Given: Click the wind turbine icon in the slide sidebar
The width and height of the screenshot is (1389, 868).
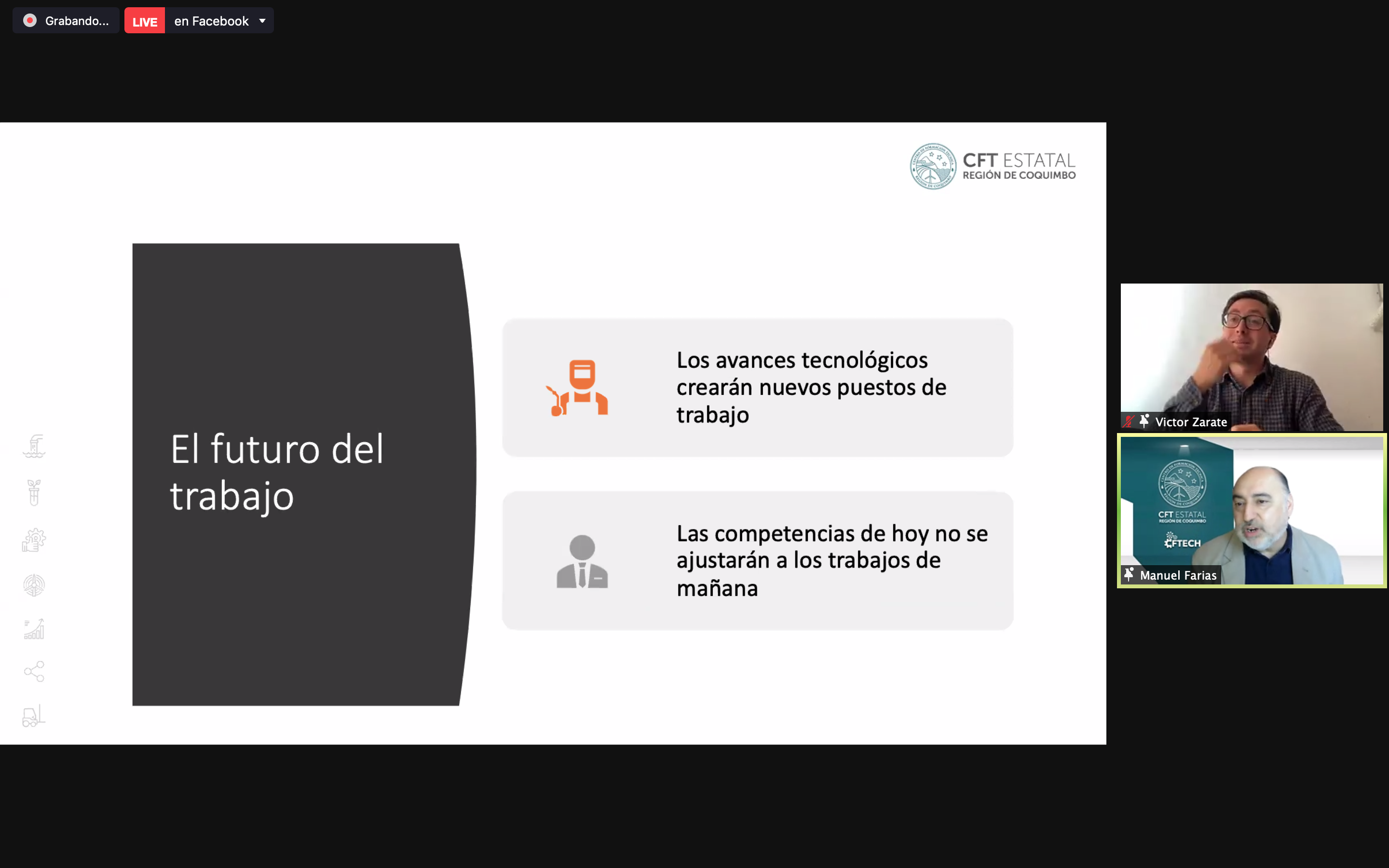Looking at the screenshot, I should coord(34,585).
